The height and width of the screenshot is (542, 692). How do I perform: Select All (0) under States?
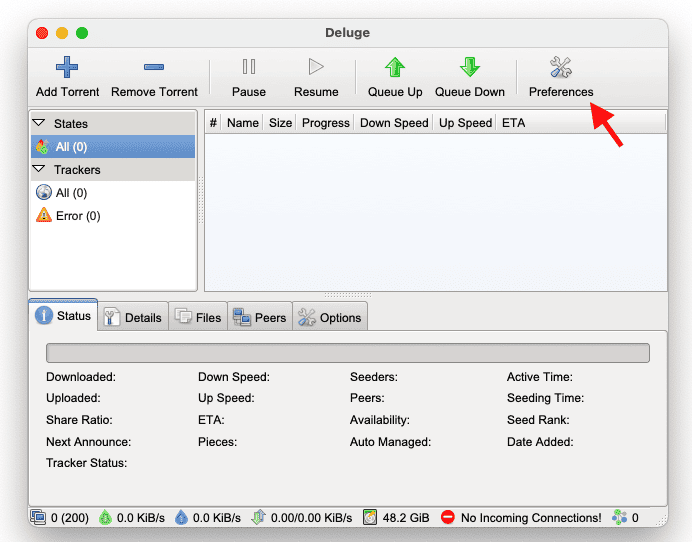tap(113, 147)
